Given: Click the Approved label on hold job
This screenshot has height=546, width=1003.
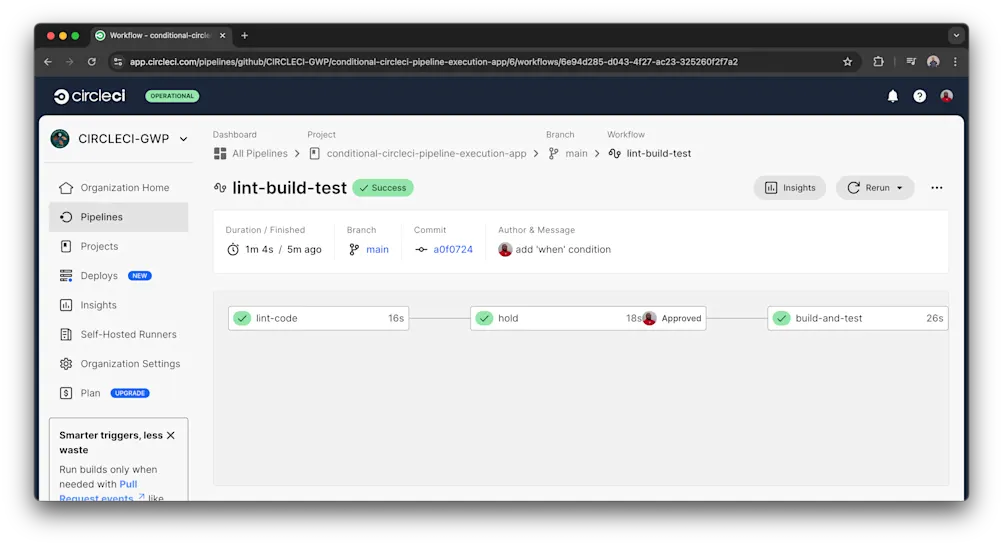Looking at the screenshot, I should point(681,318).
